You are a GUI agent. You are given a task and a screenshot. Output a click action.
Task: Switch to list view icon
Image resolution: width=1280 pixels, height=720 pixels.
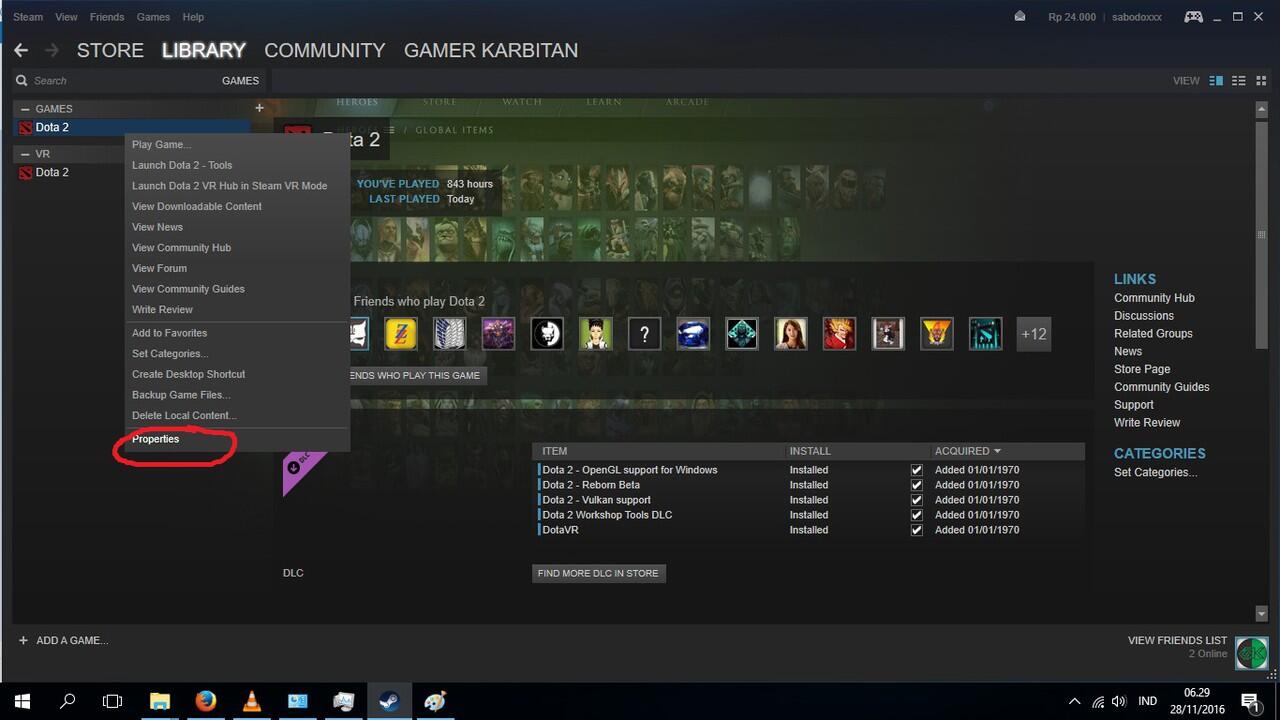[1238, 81]
